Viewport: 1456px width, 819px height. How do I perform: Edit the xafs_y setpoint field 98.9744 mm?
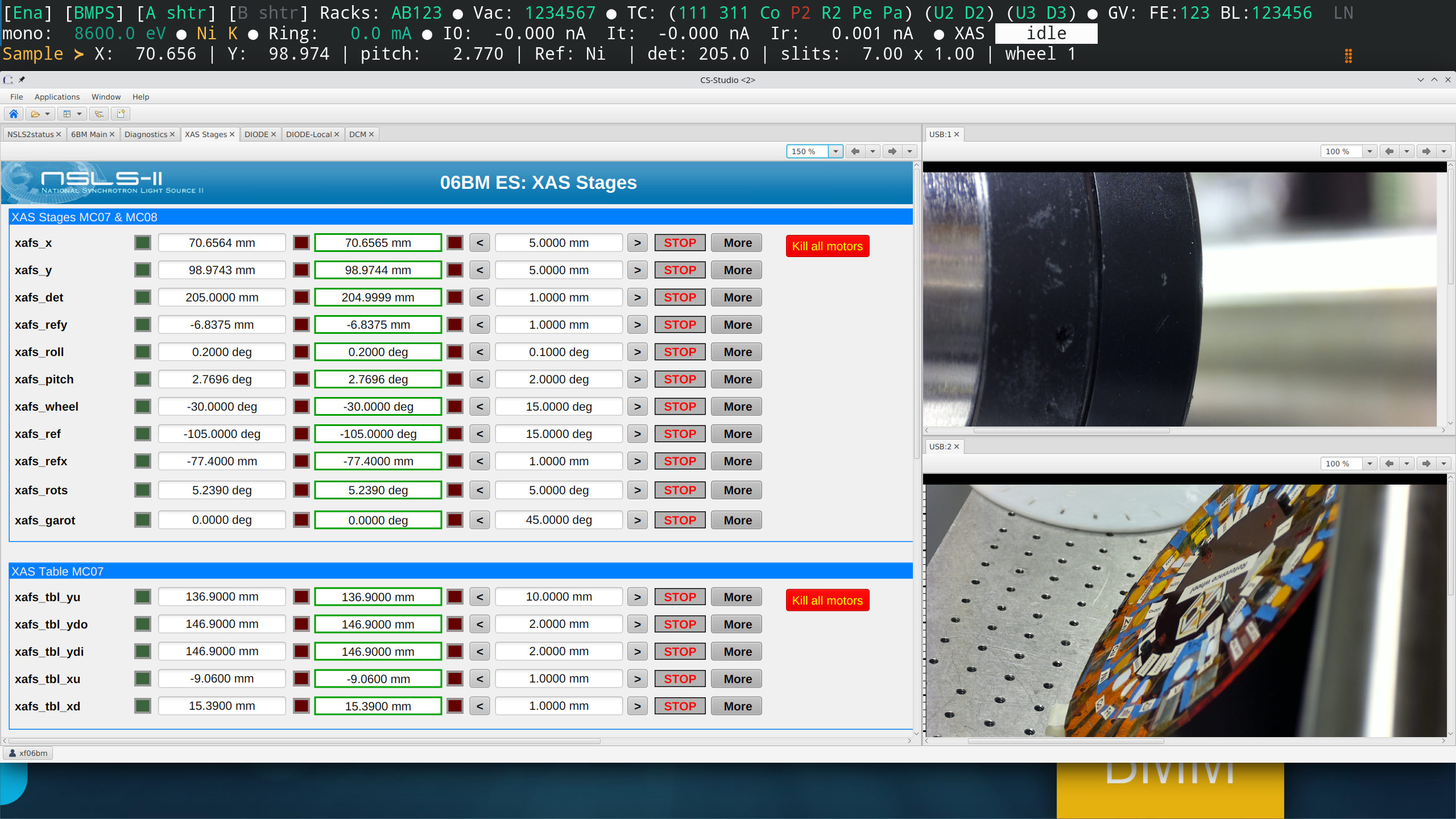[378, 270]
